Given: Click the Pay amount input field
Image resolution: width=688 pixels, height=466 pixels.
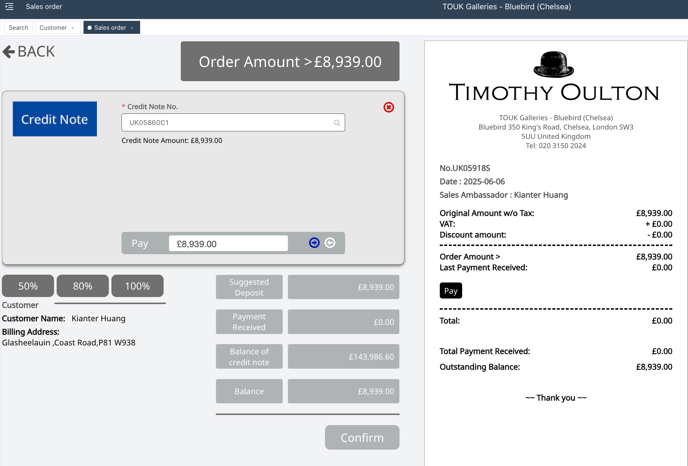Looking at the screenshot, I should (x=228, y=243).
